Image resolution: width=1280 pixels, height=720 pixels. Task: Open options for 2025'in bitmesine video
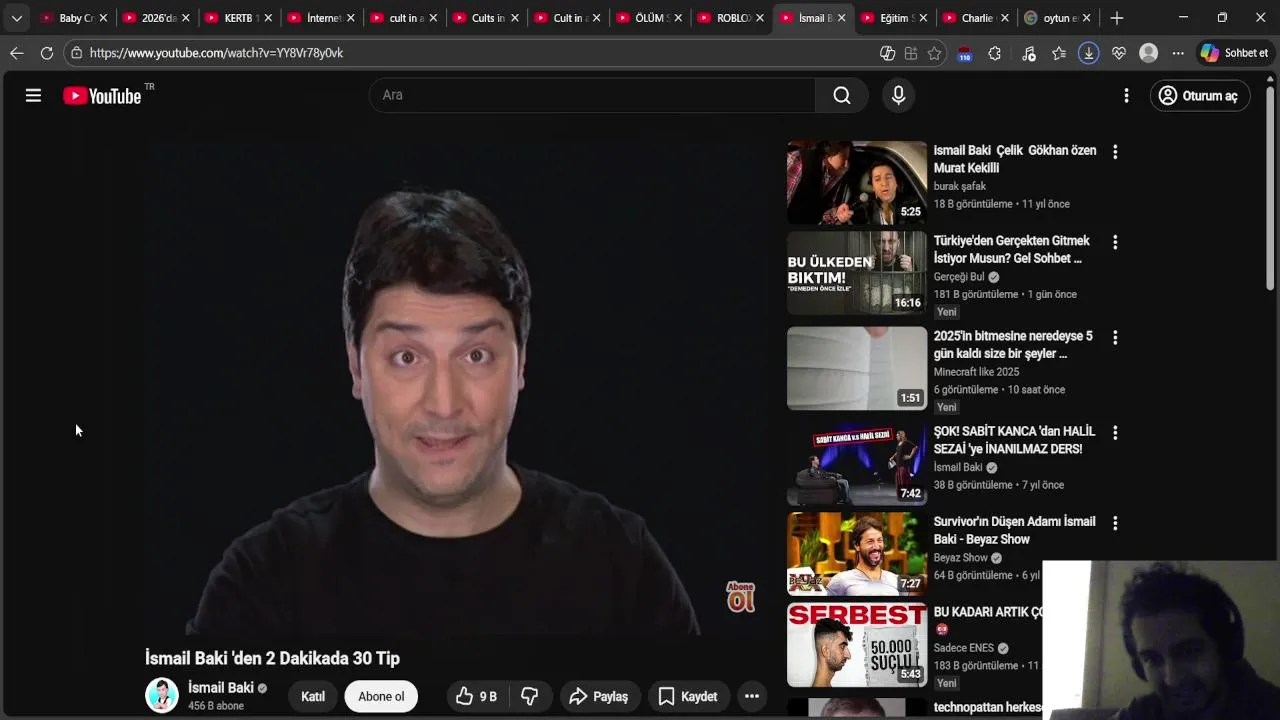click(x=1115, y=338)
